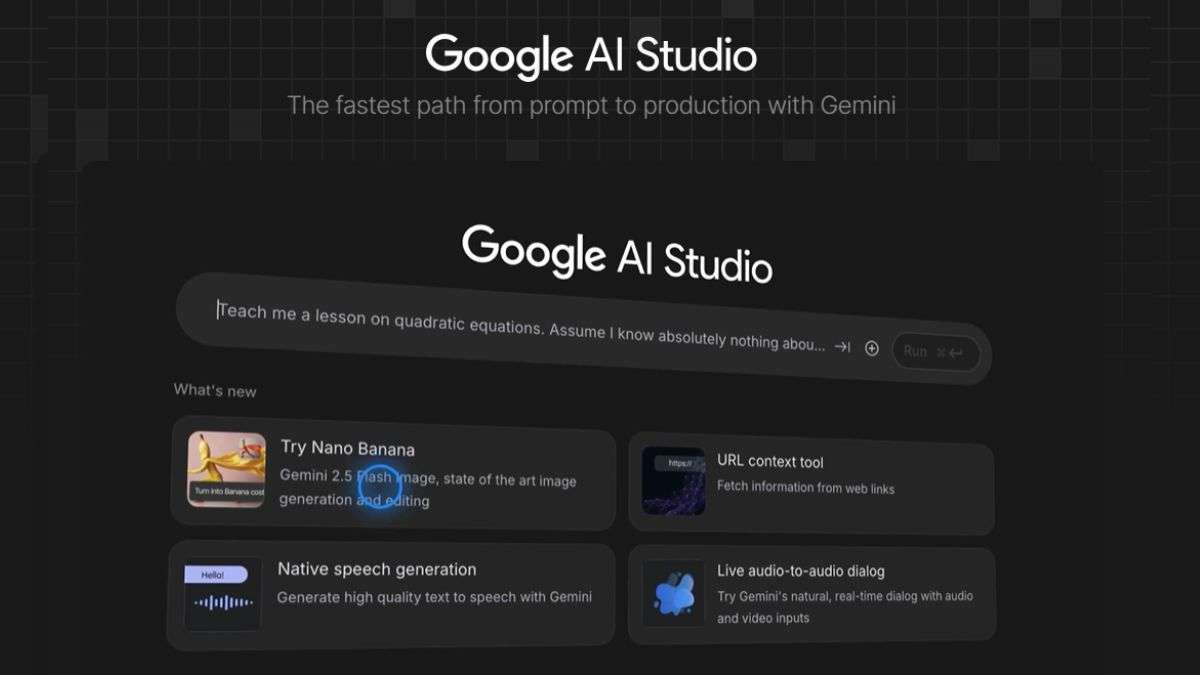1200x675 pixels.
Task: Click into the quadratic equations prompt field
Action: click(520, 327)
